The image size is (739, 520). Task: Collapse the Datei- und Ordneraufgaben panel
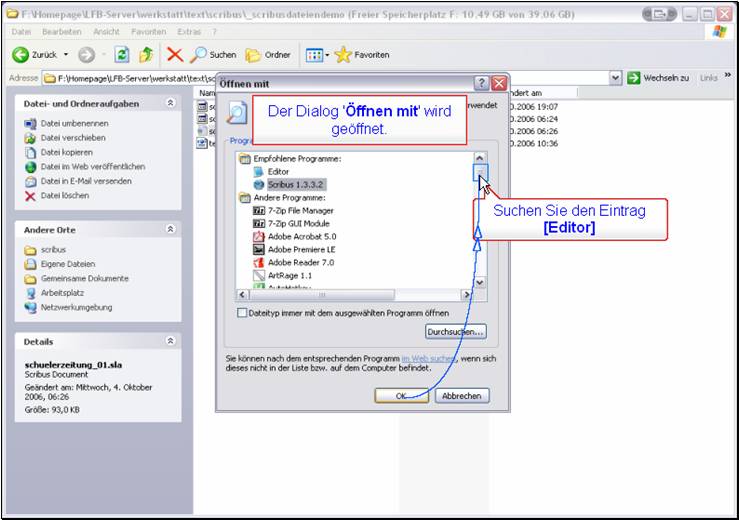170,103
